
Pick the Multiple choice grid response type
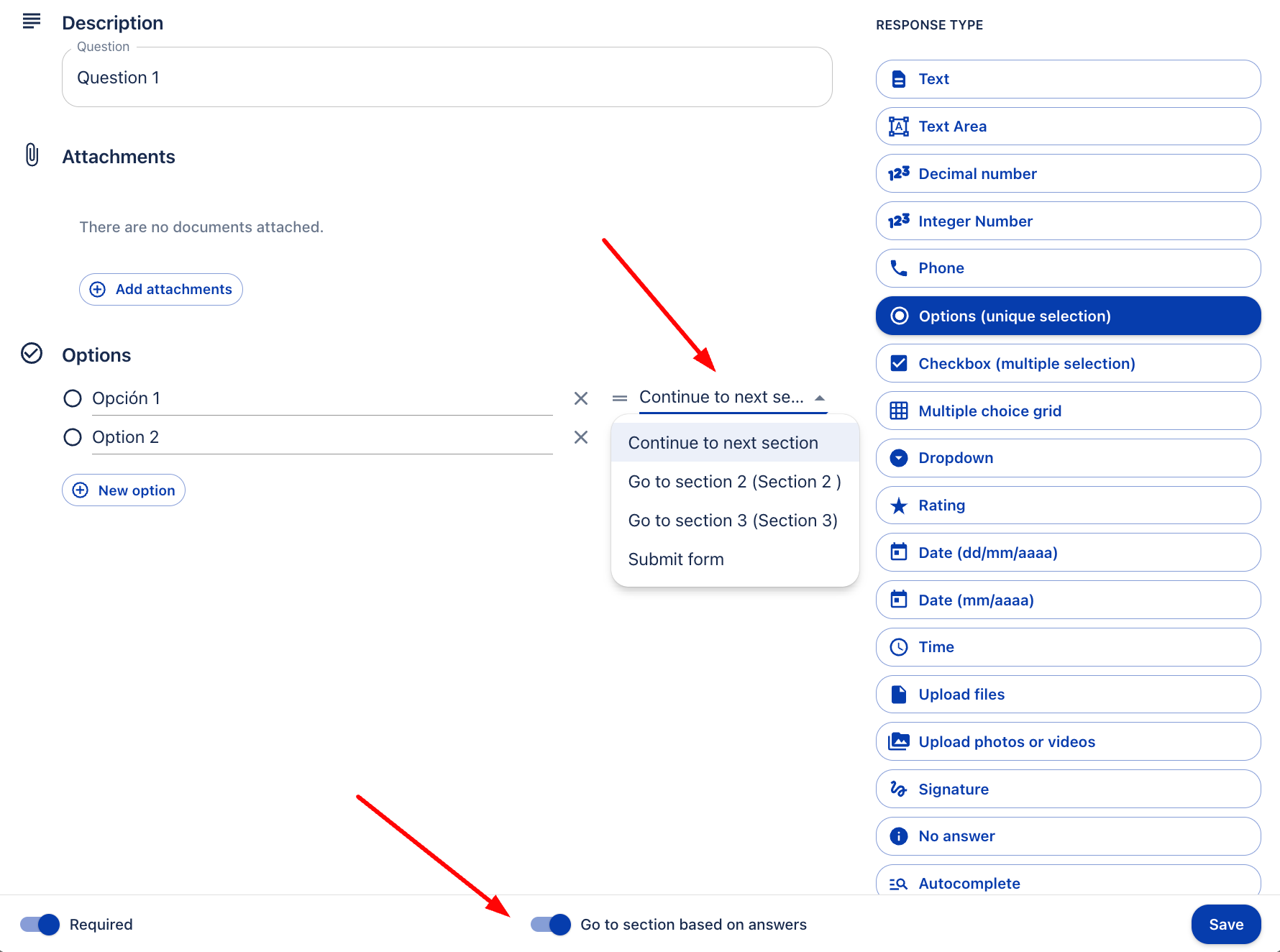(x=1067, y=411)
